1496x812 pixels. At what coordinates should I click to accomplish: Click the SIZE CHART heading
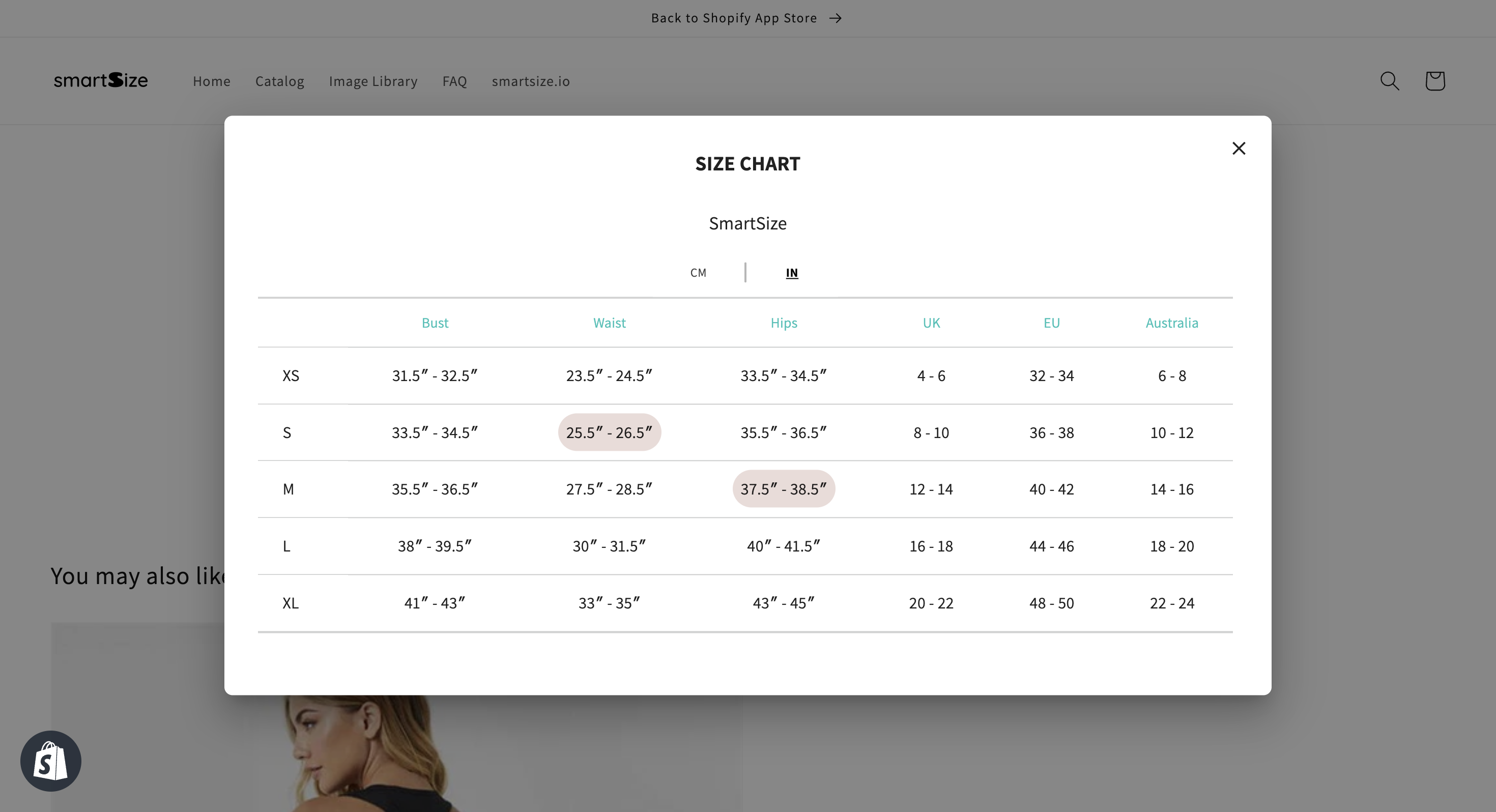click(x=747, y=164)
